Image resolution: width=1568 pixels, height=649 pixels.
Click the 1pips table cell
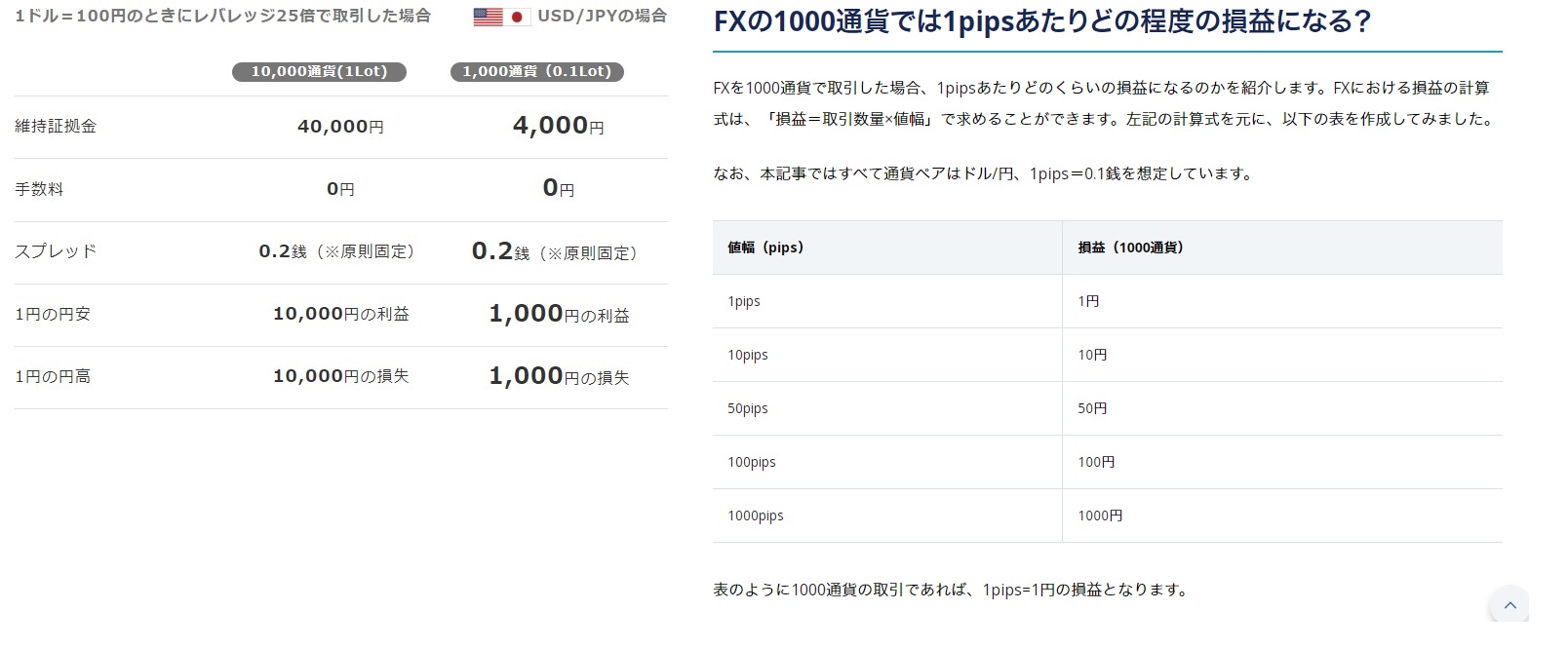pyautogui.click(x=744, y=301)
